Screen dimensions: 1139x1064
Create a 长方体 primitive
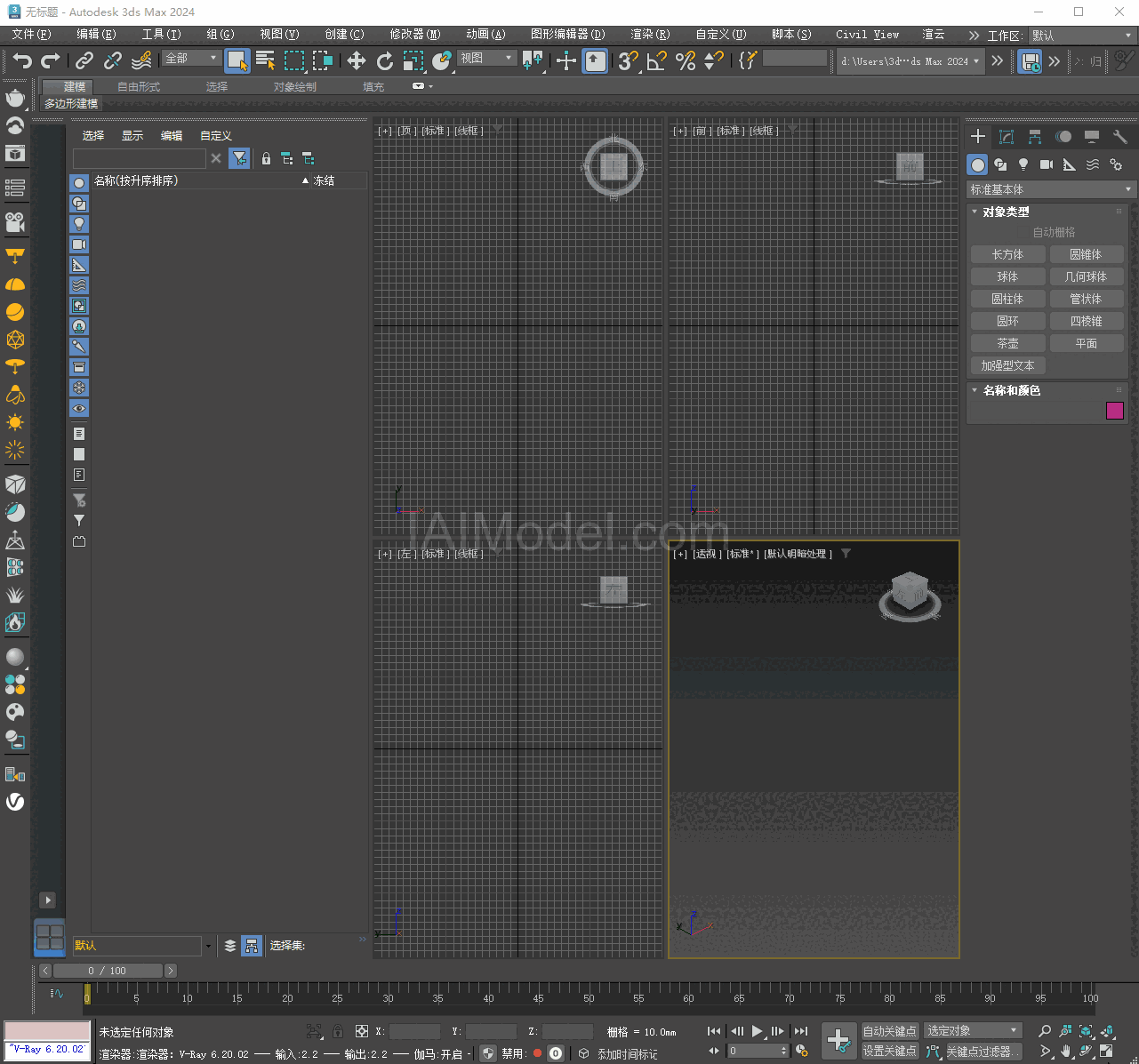(x=1007, y=254)
